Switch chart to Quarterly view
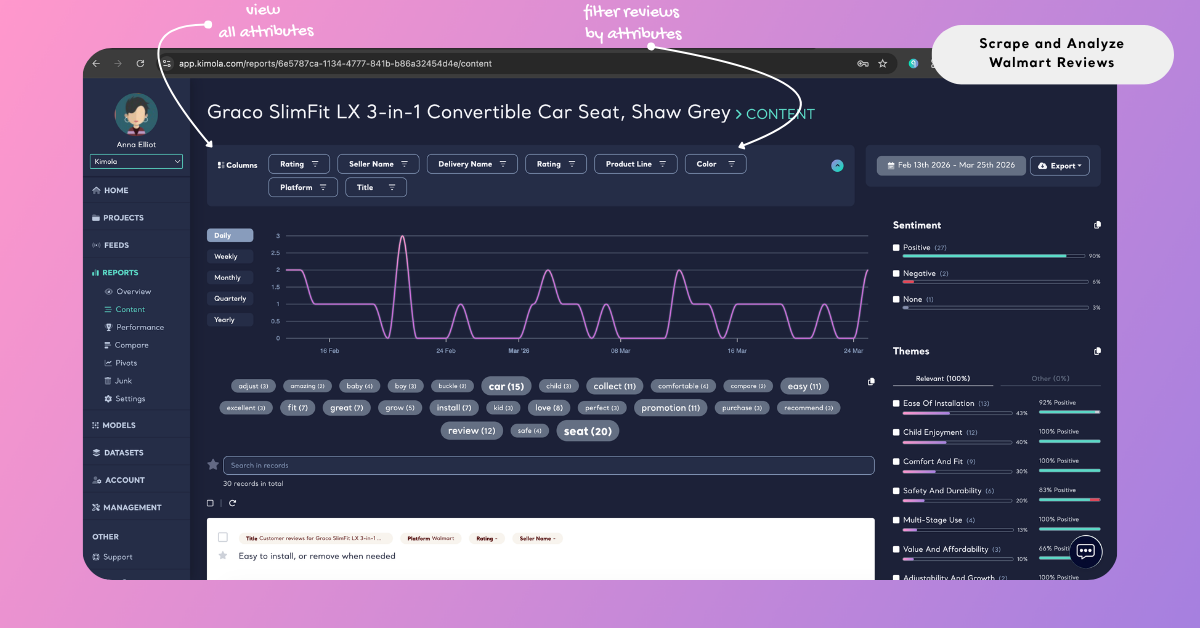Image resolution: width=1200 pixels, height=628 pixels. click(x=230, y=298)
